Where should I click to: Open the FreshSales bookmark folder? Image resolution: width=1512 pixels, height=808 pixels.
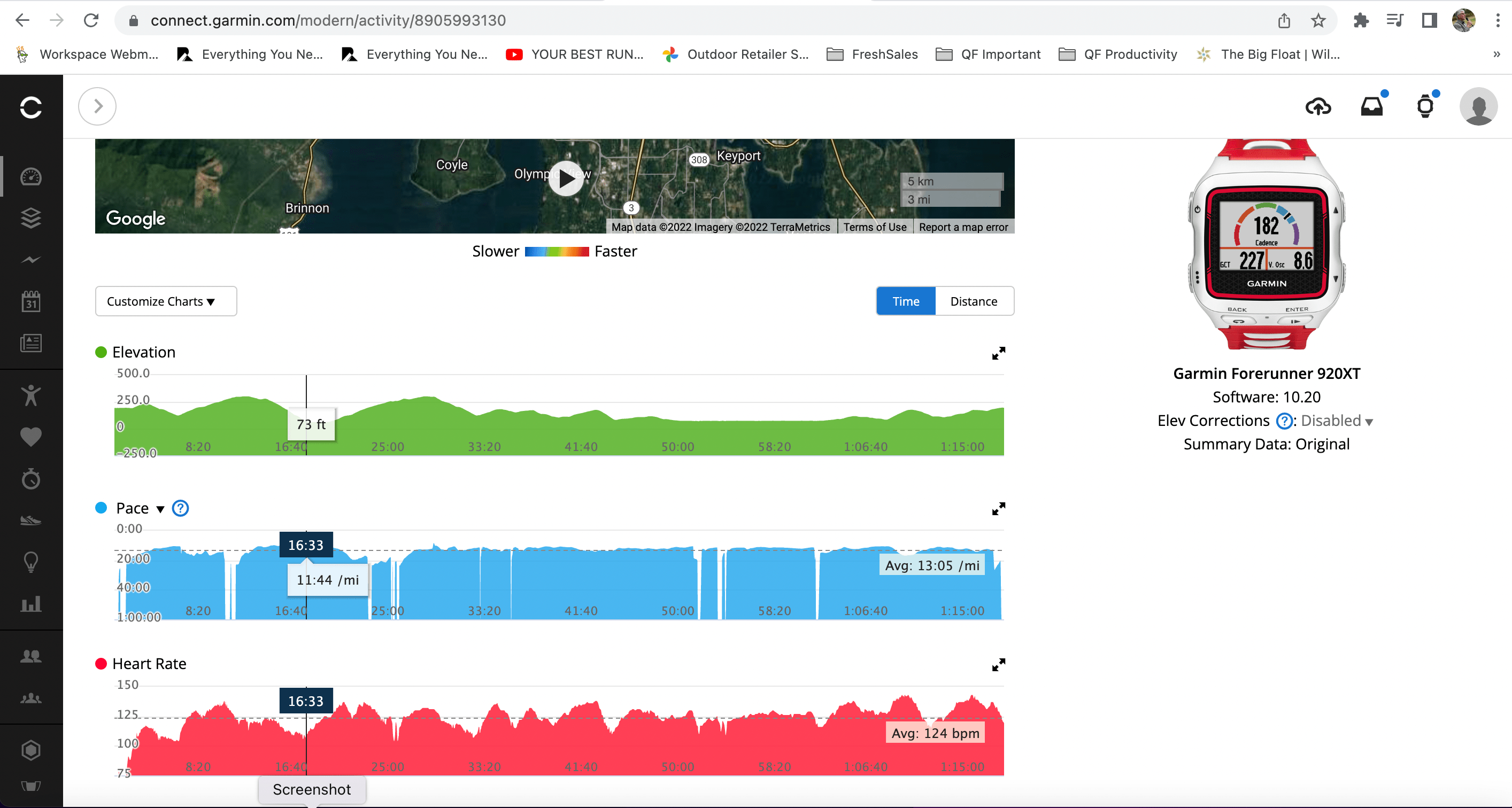(x=872, y=55)
